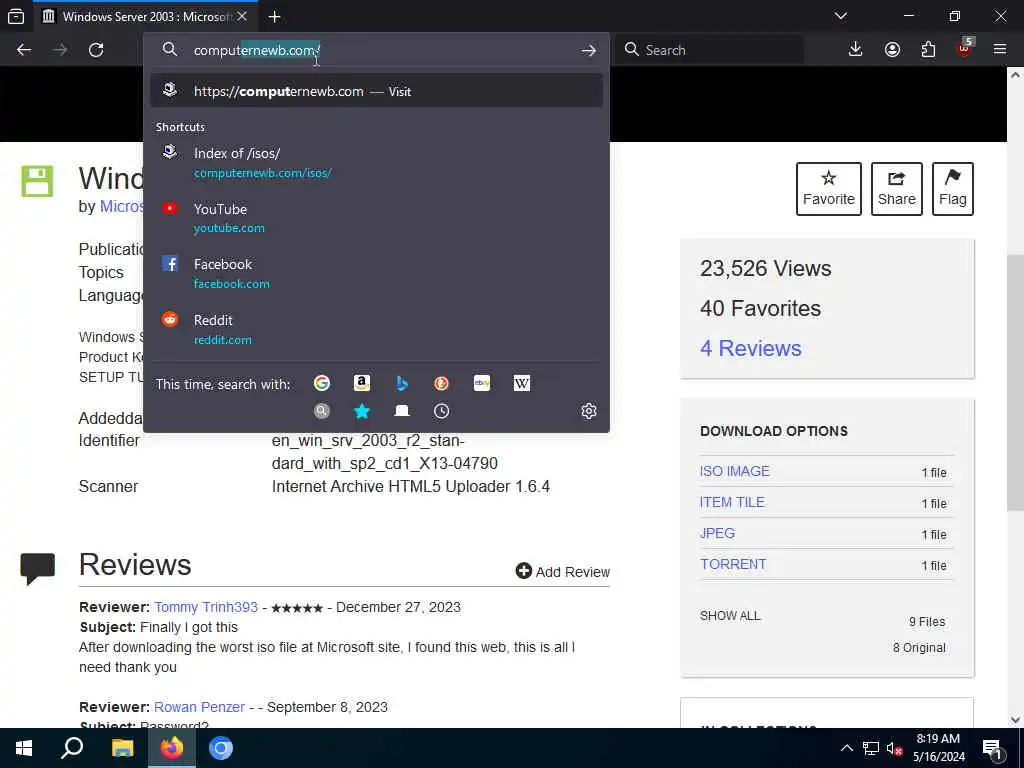Open a new tab with plus button
This screenshot has width=1024, height=768.
[x=274, y=16]
